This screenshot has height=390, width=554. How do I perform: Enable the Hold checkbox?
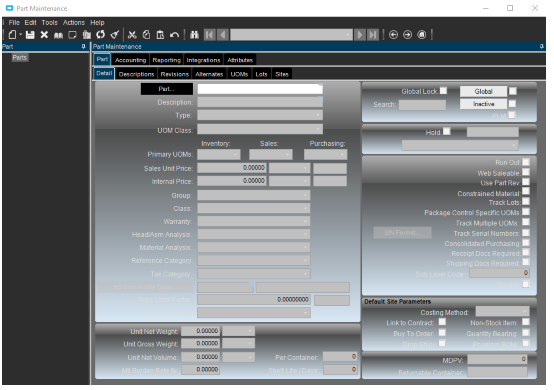[x=447, y=131]
